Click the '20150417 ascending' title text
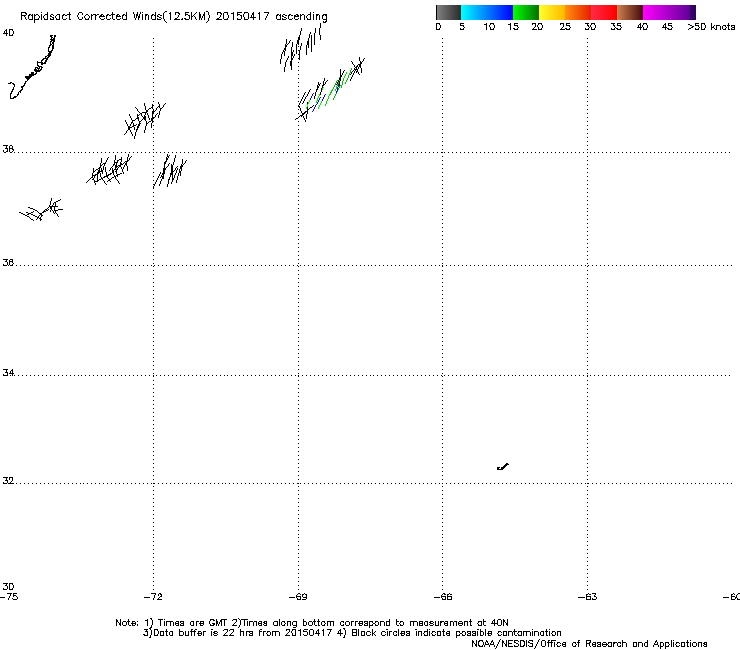This screenshot has height=650, width=740. coord(271,17)
